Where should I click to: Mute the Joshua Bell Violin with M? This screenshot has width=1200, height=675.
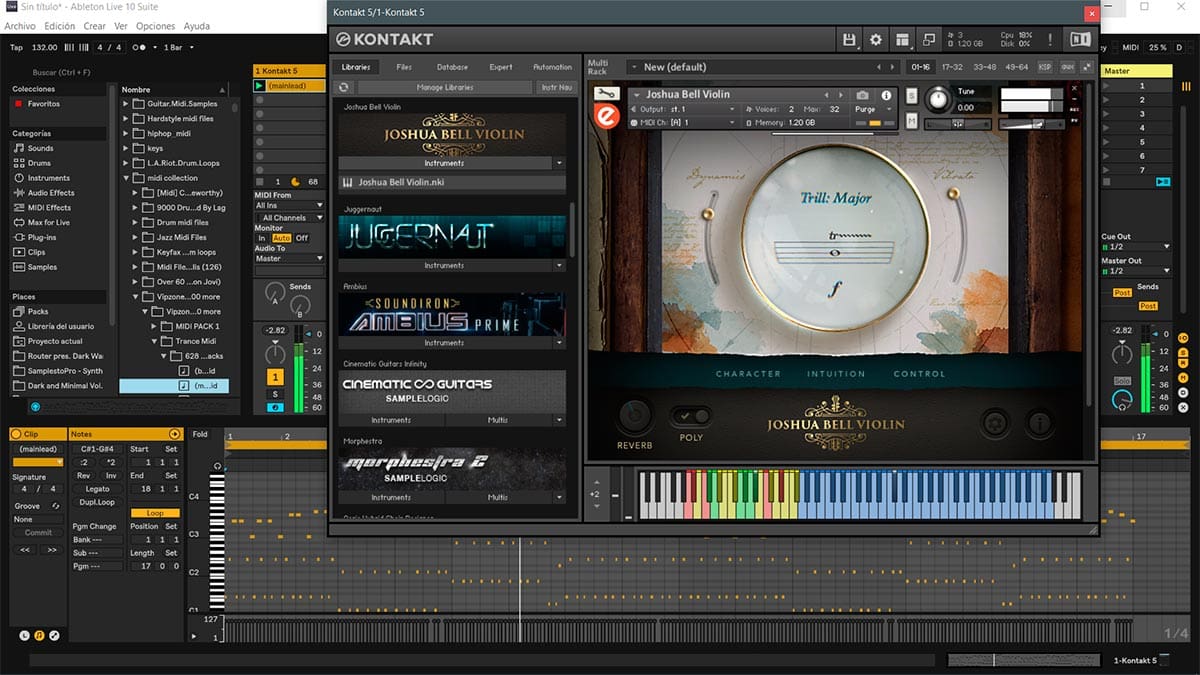(x=912, y=121)
